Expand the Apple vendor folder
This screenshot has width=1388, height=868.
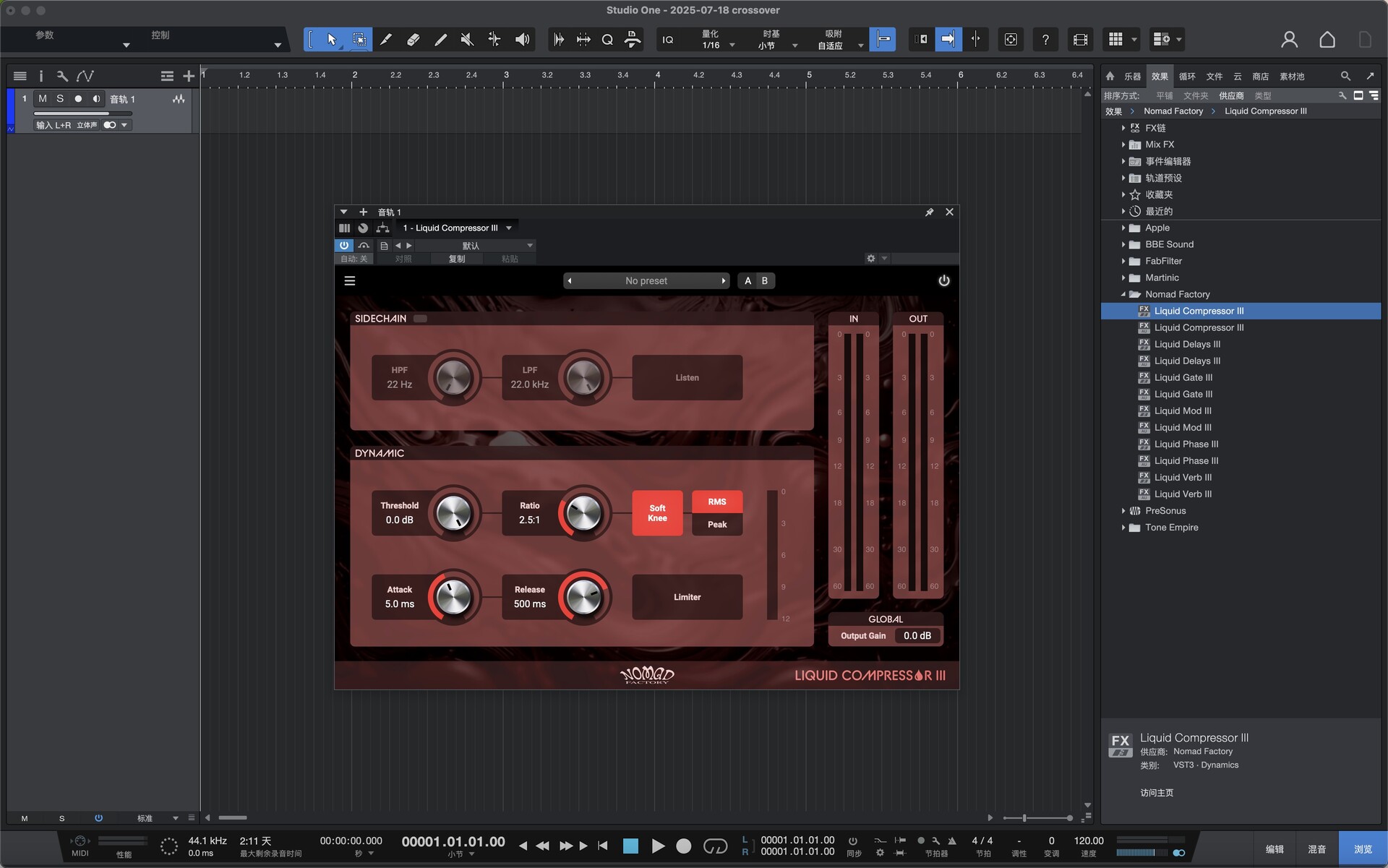[x=1123, y=228]
